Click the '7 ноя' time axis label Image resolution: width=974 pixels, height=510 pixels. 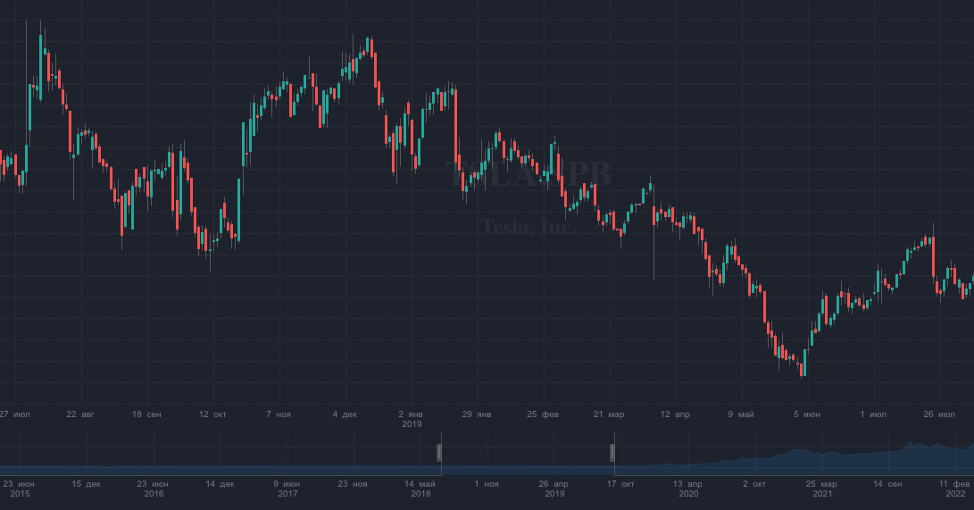278,414
